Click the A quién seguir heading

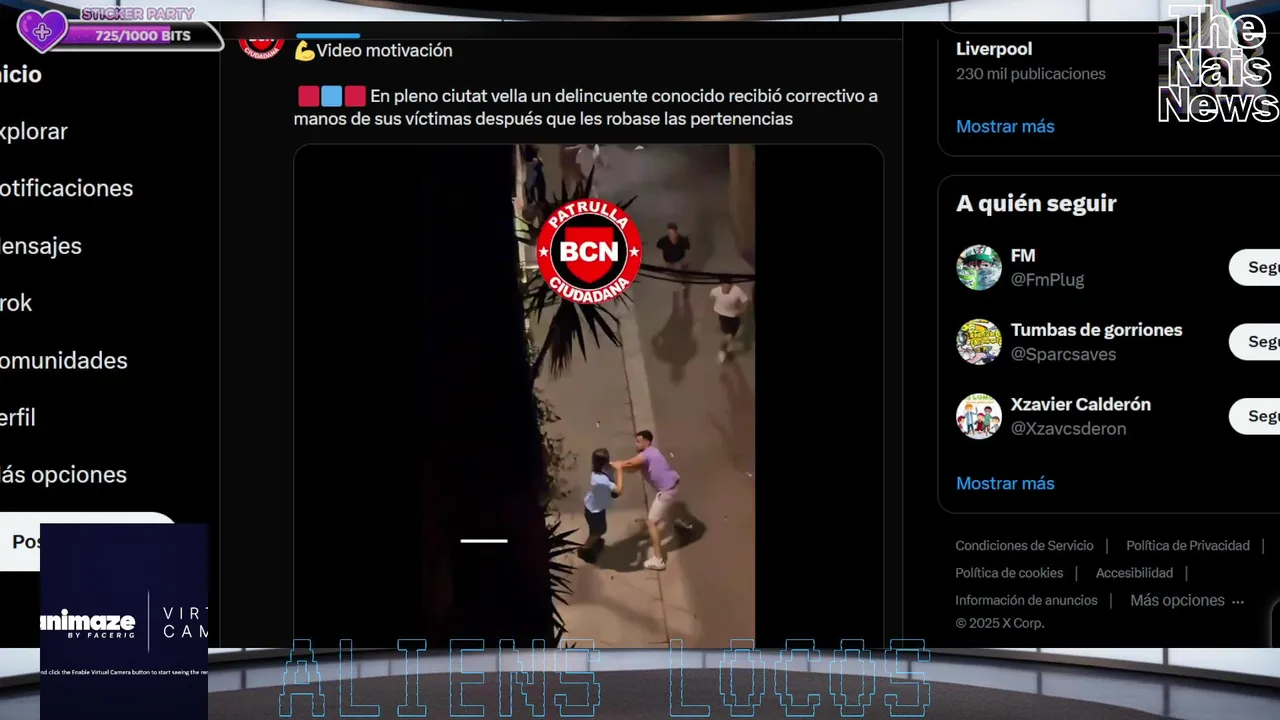pyautogui.click(x=1036, y=203)
